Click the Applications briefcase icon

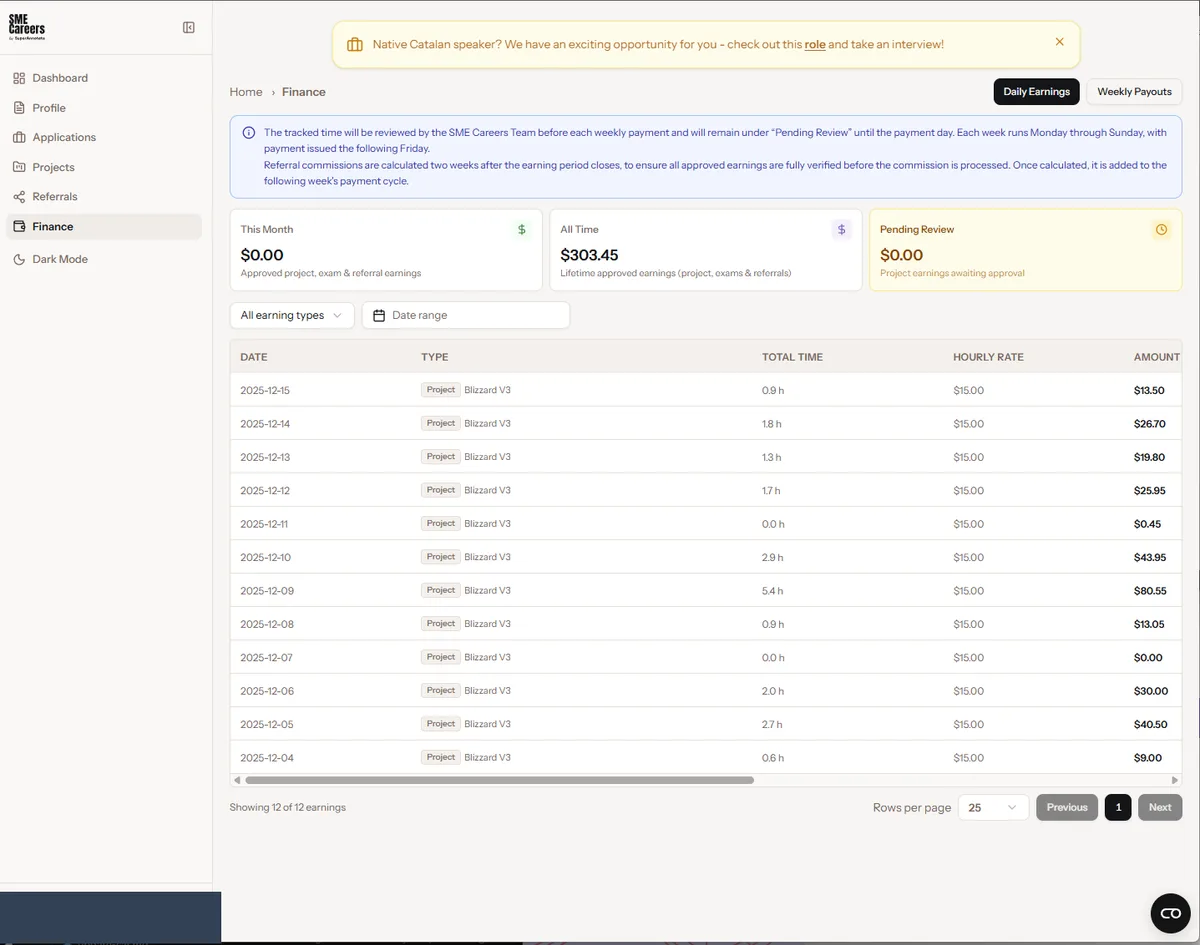point(19,137)
